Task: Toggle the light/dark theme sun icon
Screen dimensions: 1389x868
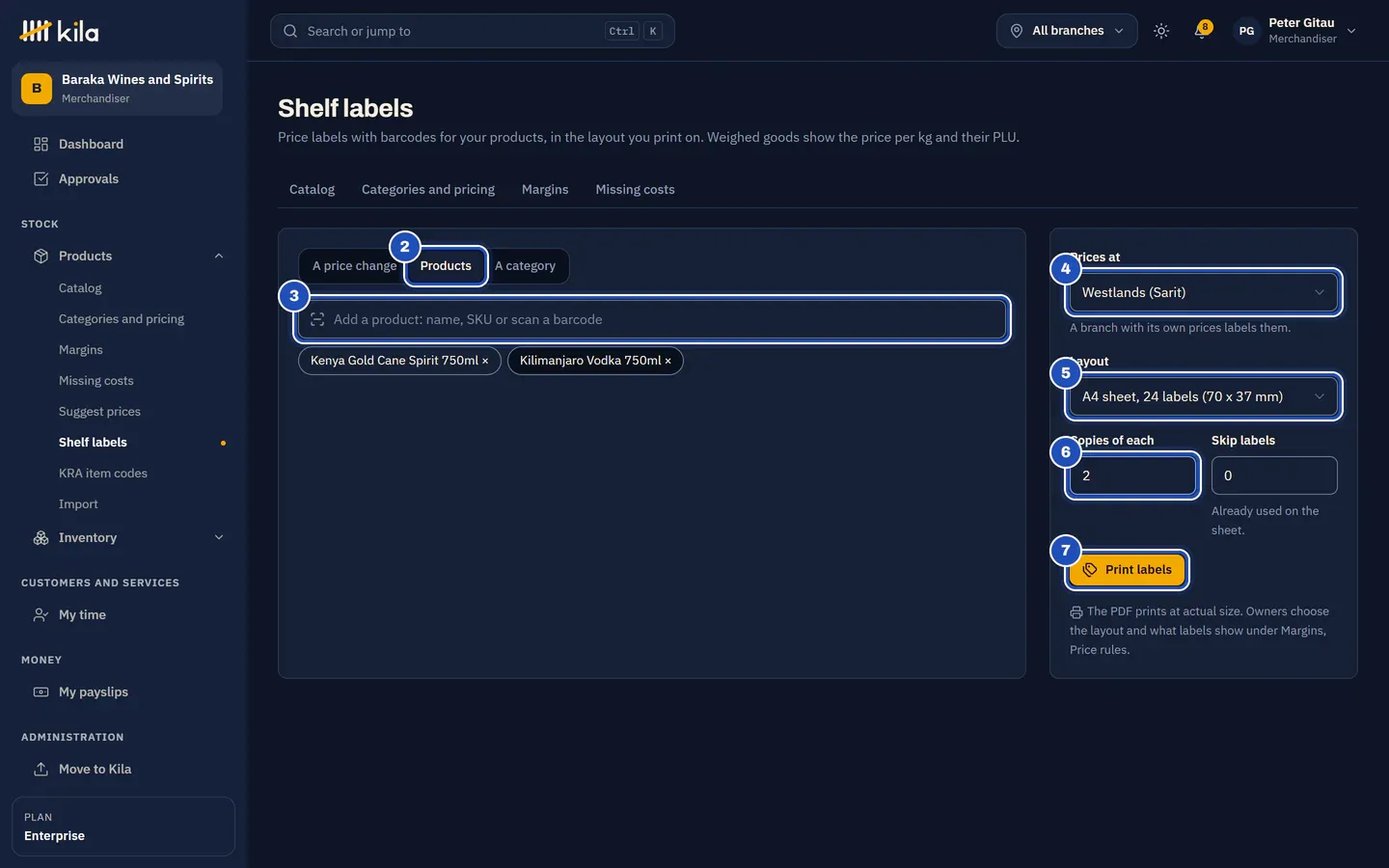Action: [x=1161, y=31]
